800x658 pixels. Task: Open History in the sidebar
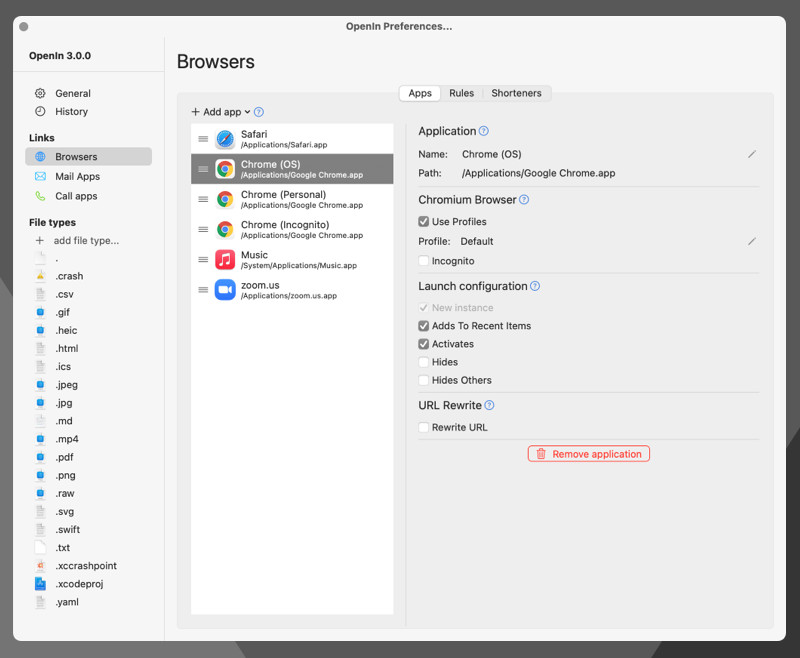coord(71,111)
